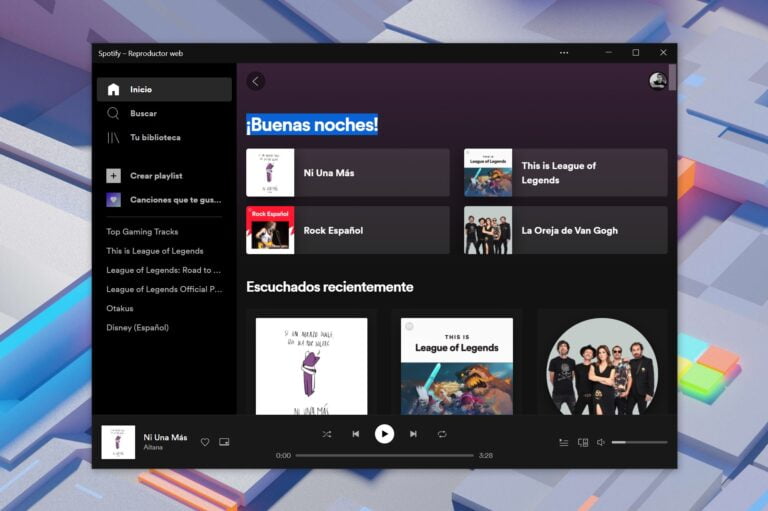Click the main content scrollbar

point(672,77)
